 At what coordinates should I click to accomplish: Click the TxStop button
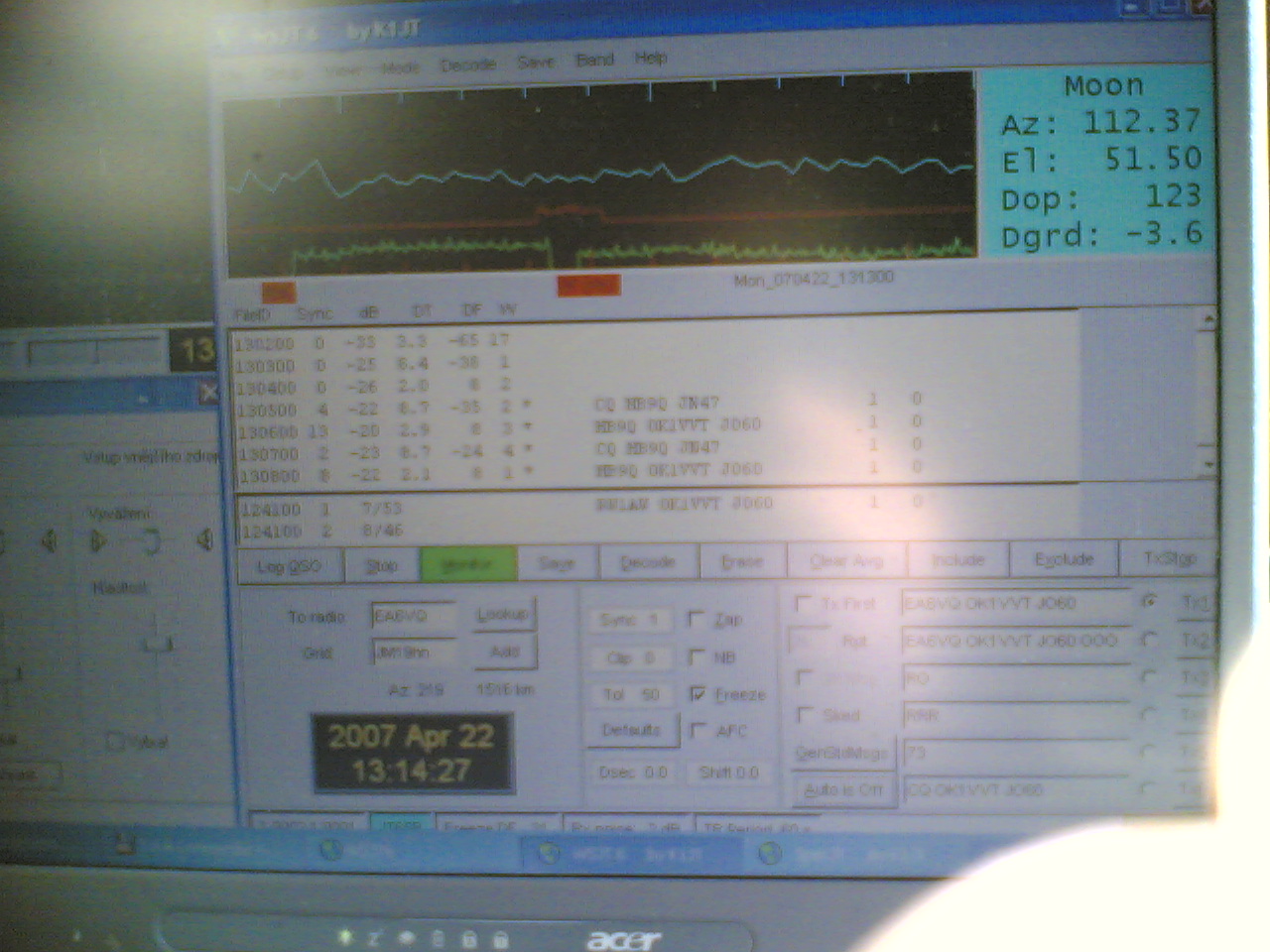pyautogui.click(x=1169, y=558)
